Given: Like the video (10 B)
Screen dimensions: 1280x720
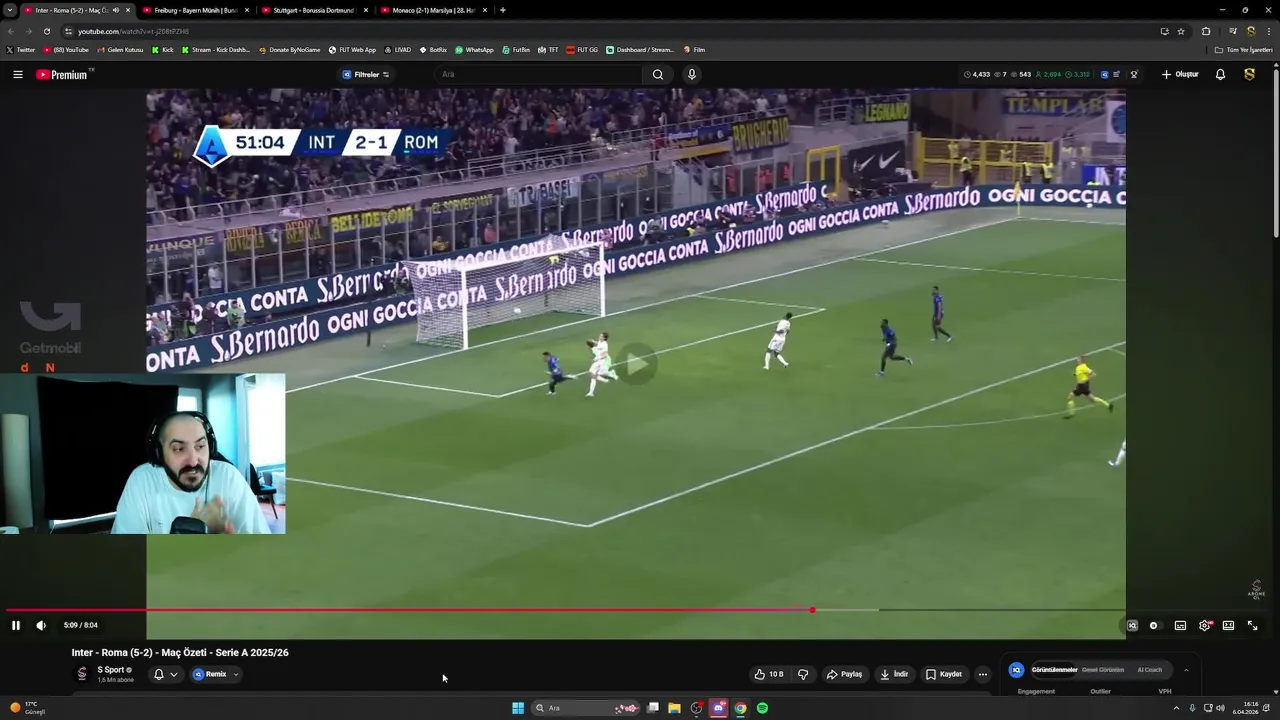Looking at the screenshot, I should (769, 675).
